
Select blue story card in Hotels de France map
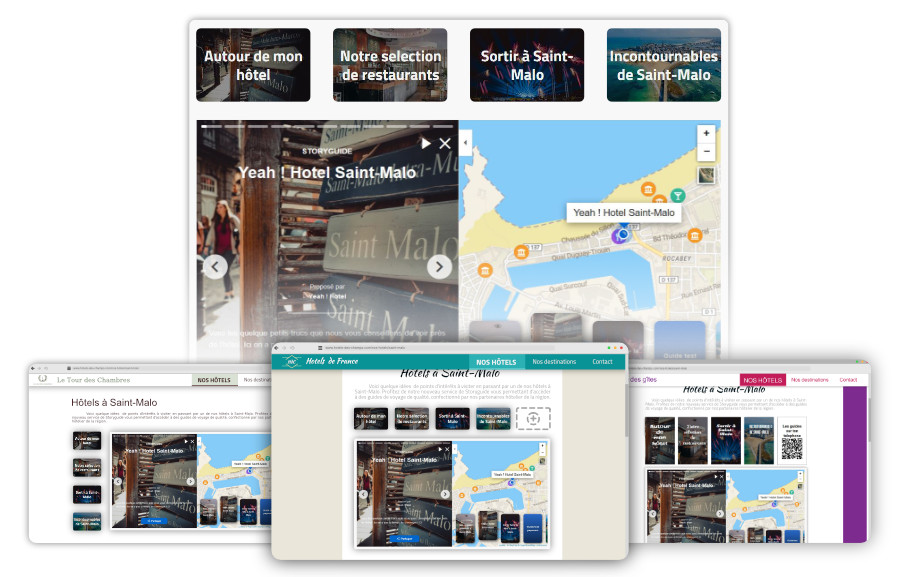click(533, 529)
